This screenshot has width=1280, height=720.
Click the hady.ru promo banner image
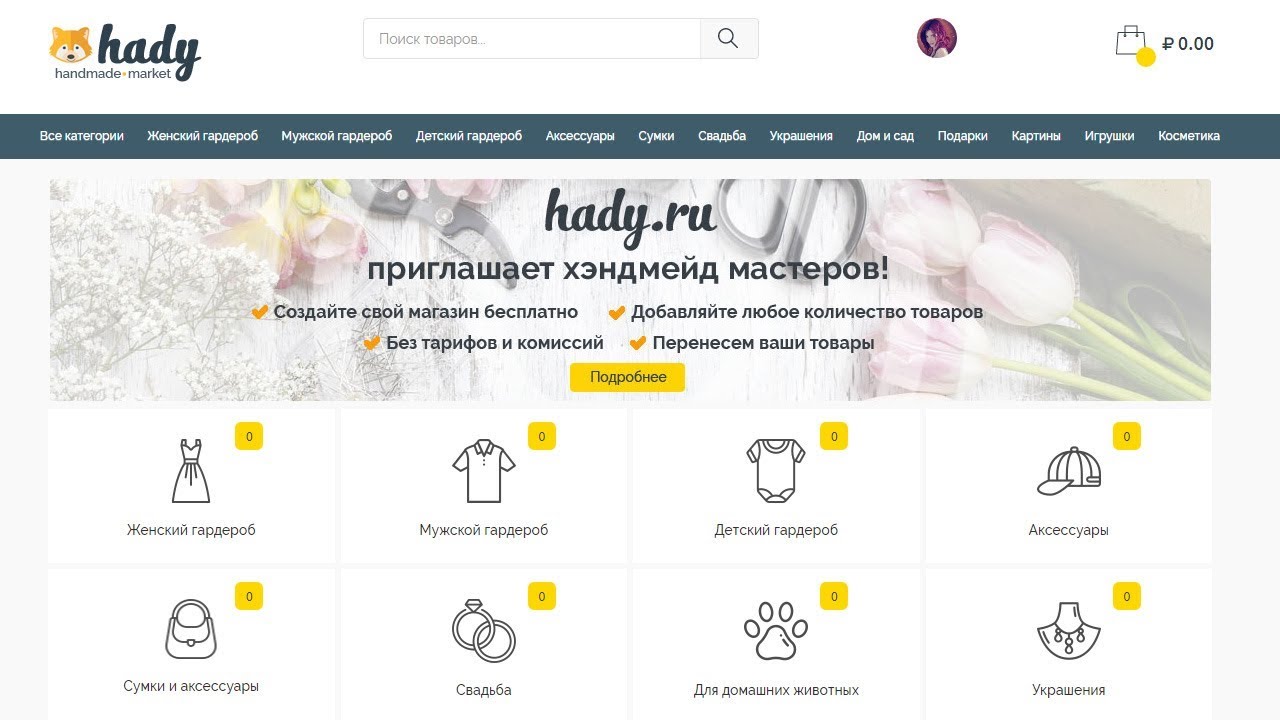coord(630,290)
